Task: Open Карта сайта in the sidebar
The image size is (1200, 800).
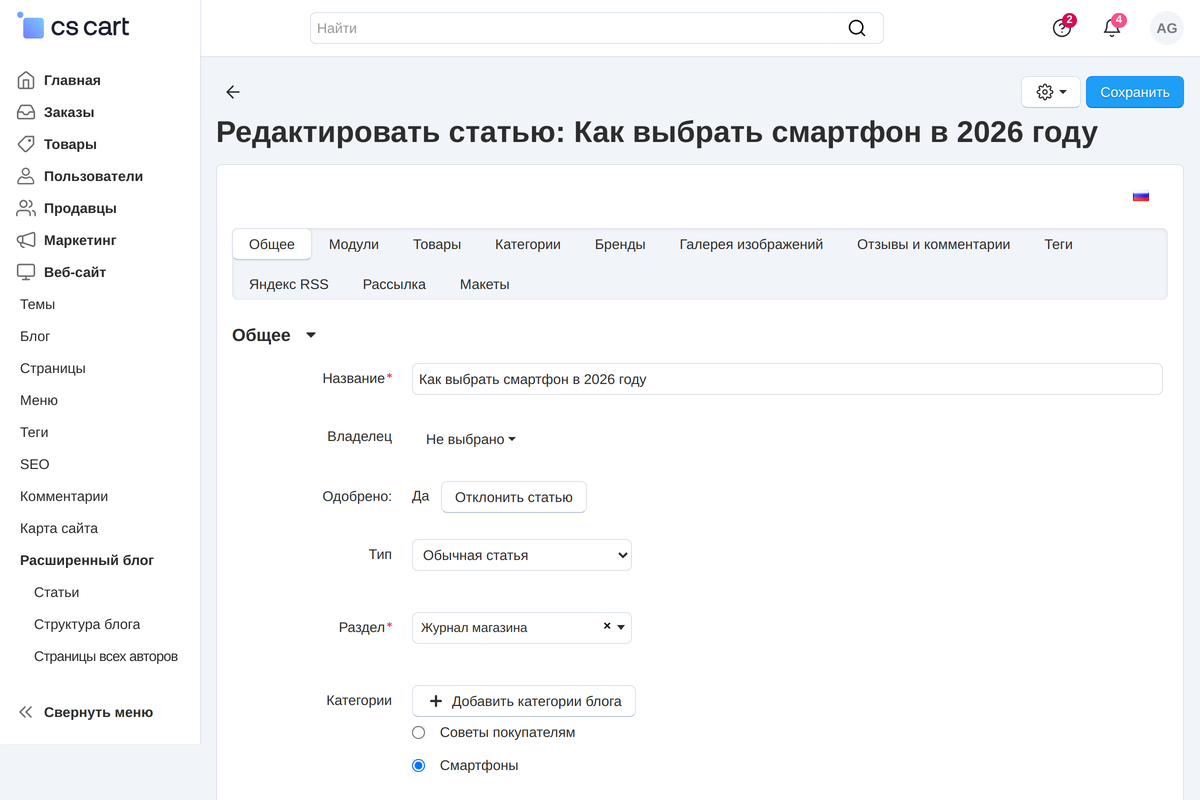Action: [59, 528]
